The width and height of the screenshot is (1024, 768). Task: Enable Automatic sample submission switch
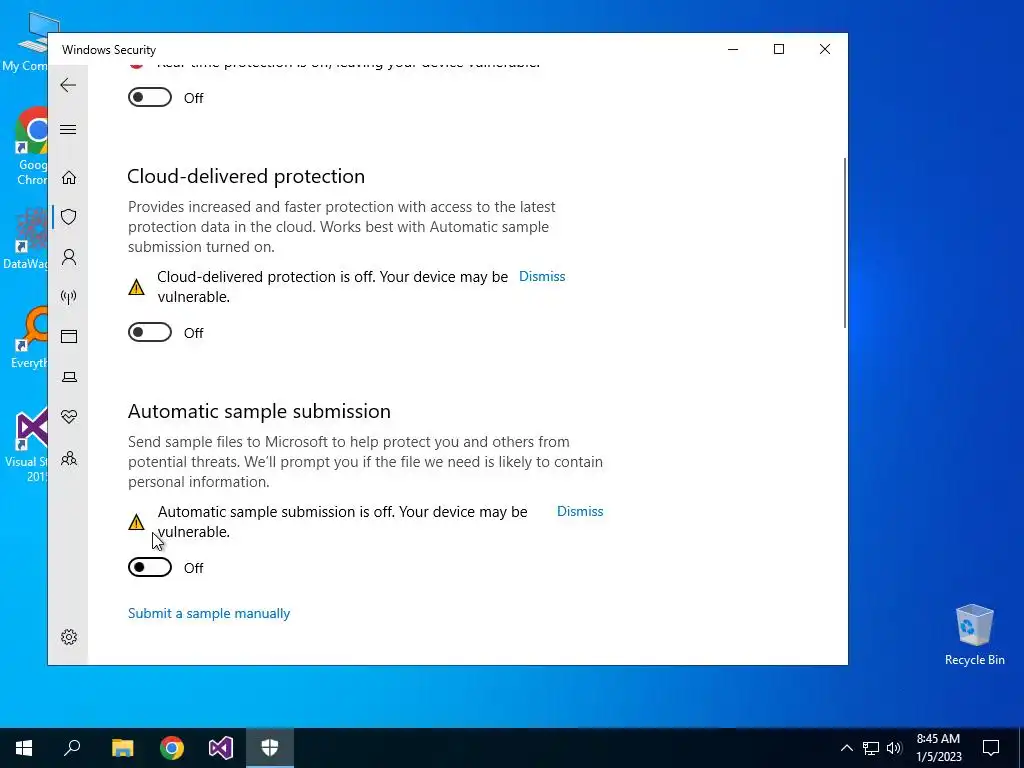tap(150, 568)
